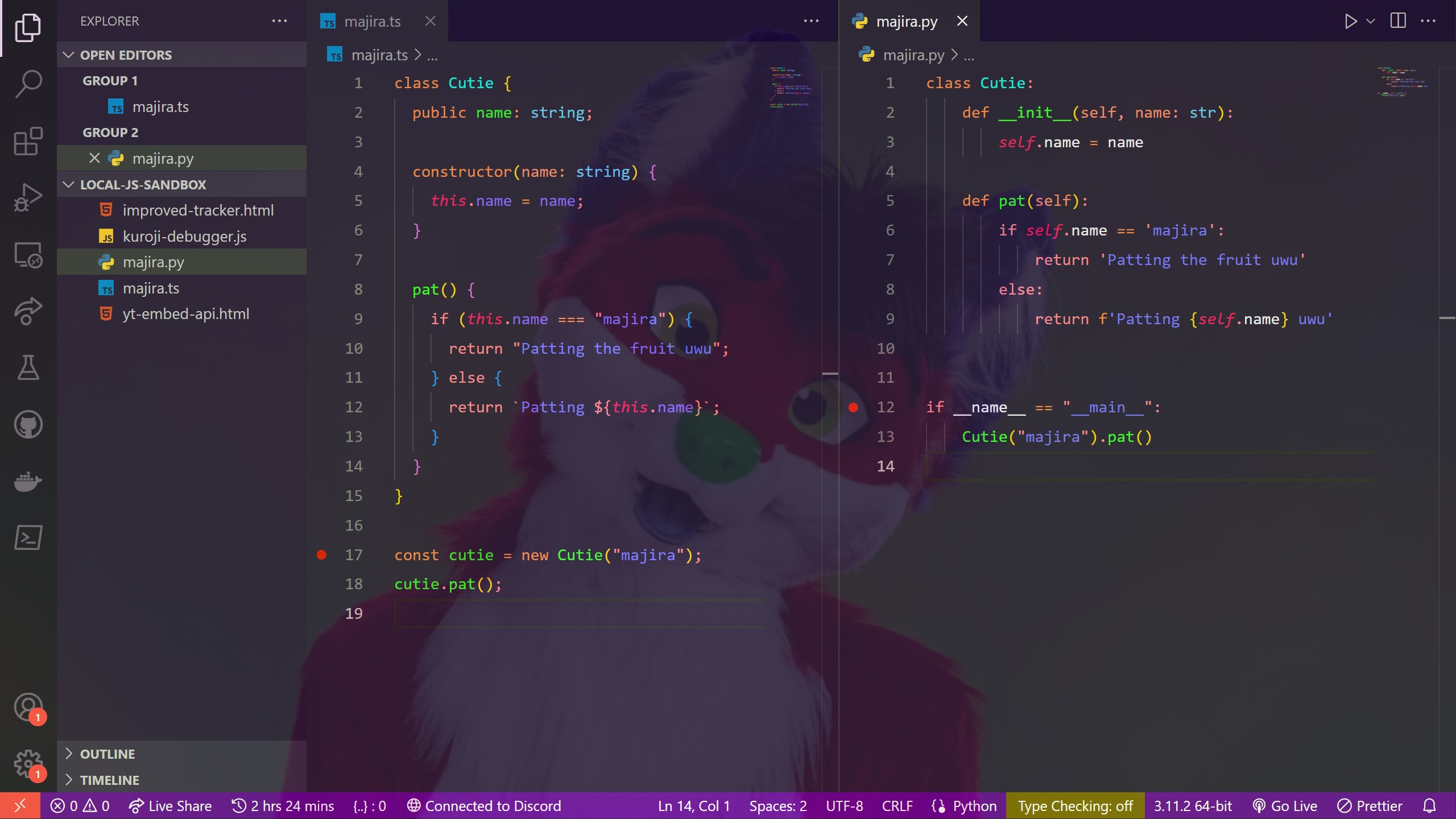
Task: Toggle the breakpoint on line 12 of majira.py
Action: click(854, 407)
